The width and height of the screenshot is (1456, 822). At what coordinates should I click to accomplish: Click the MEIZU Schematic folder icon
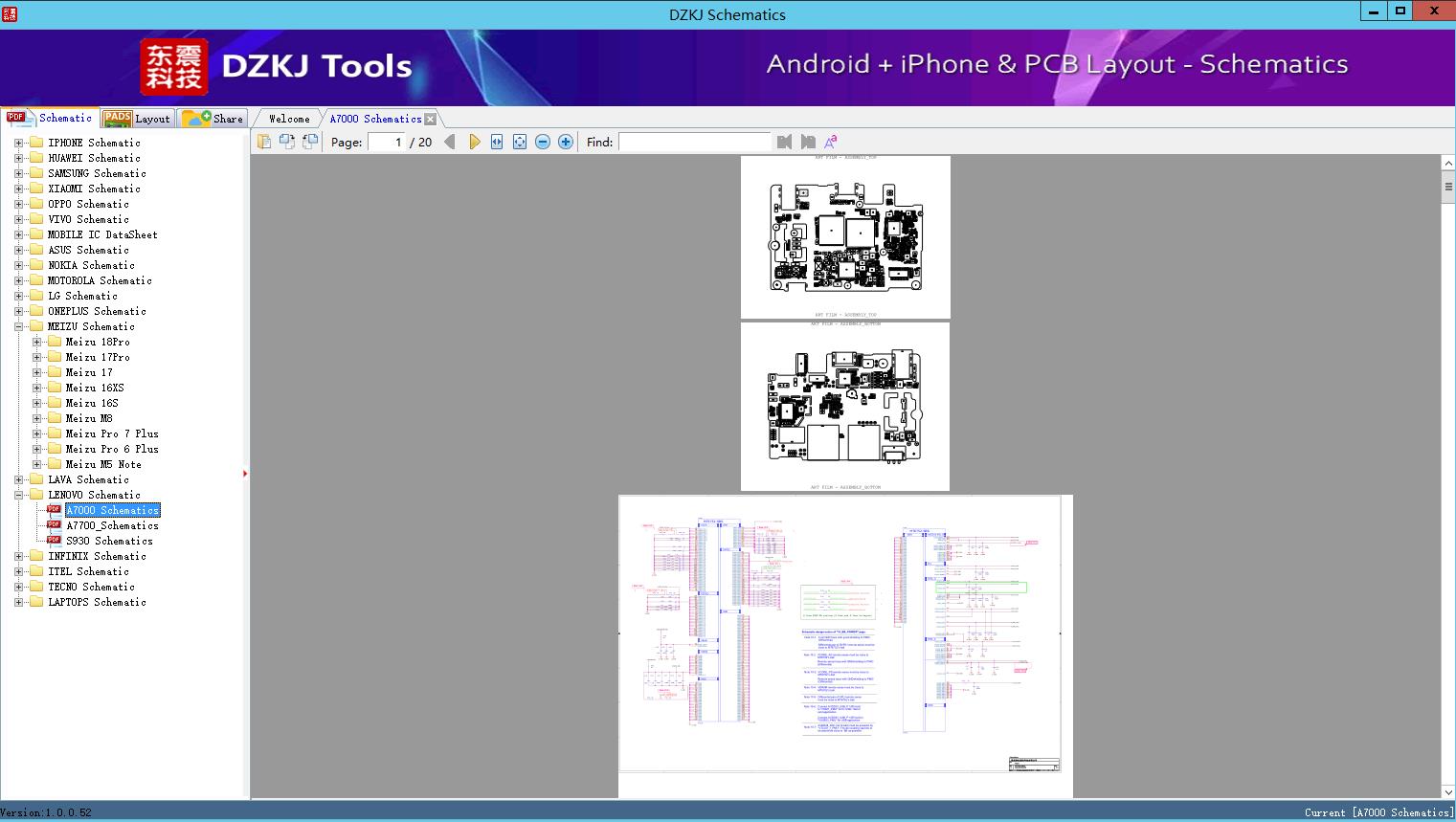[x=36, y=326]
